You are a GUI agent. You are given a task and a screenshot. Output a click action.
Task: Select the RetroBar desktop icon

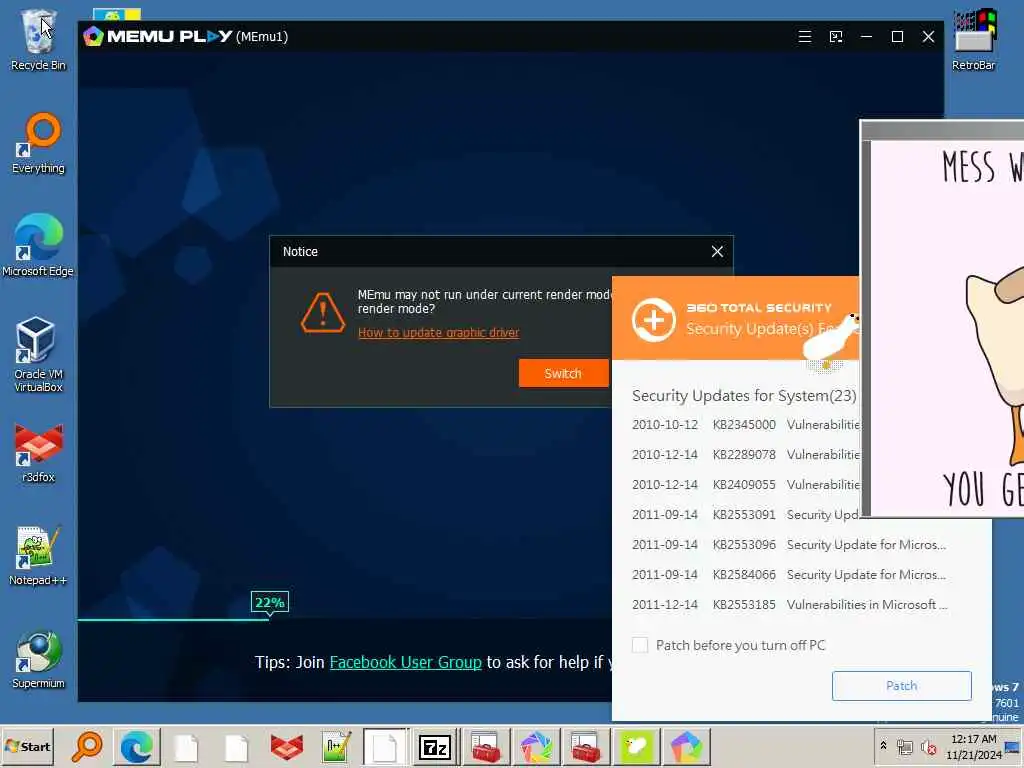point(974,40)
